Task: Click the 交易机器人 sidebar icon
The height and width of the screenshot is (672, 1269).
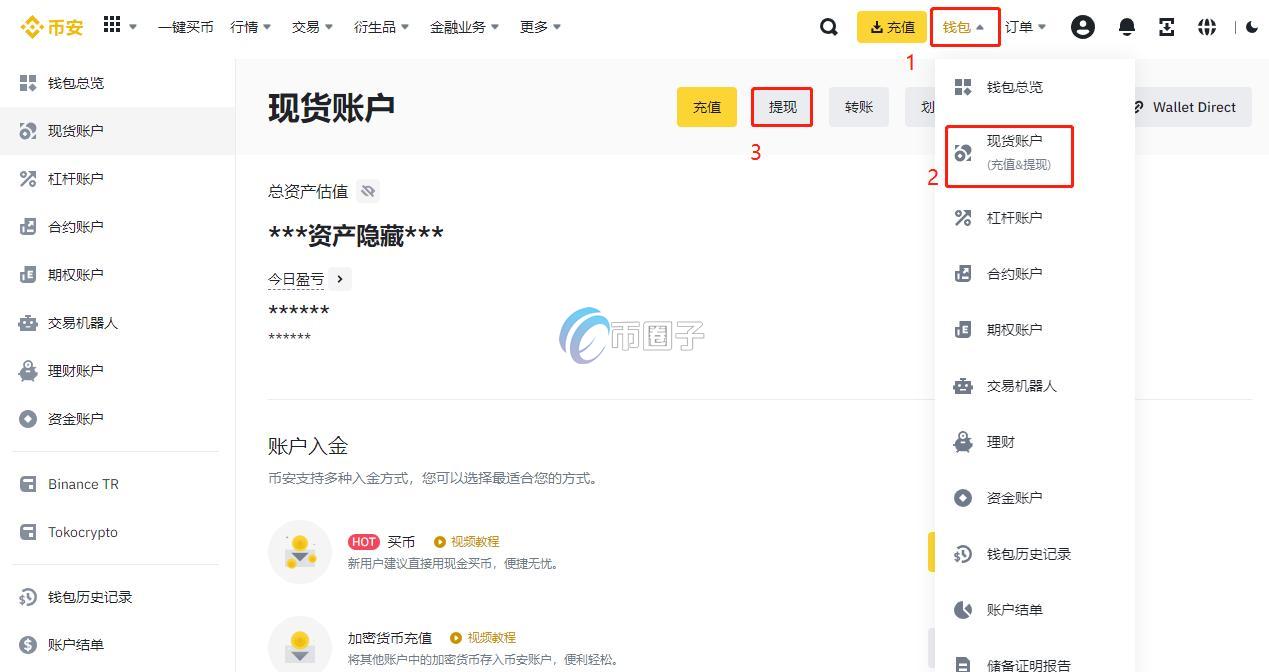Action: [x=27, y=322]
